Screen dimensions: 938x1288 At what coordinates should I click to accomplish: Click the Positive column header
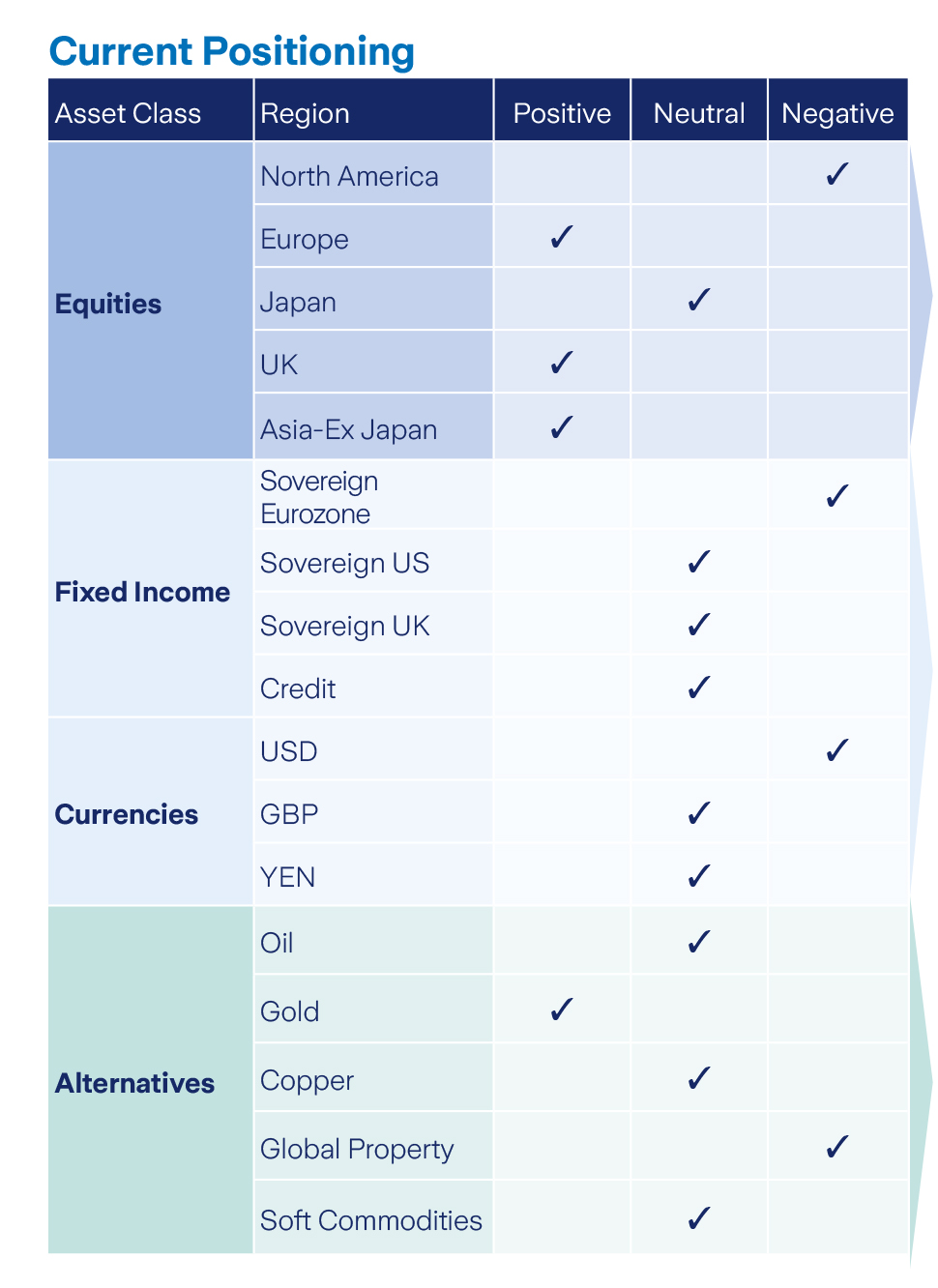pyautogui.click(x=562, y=111)
